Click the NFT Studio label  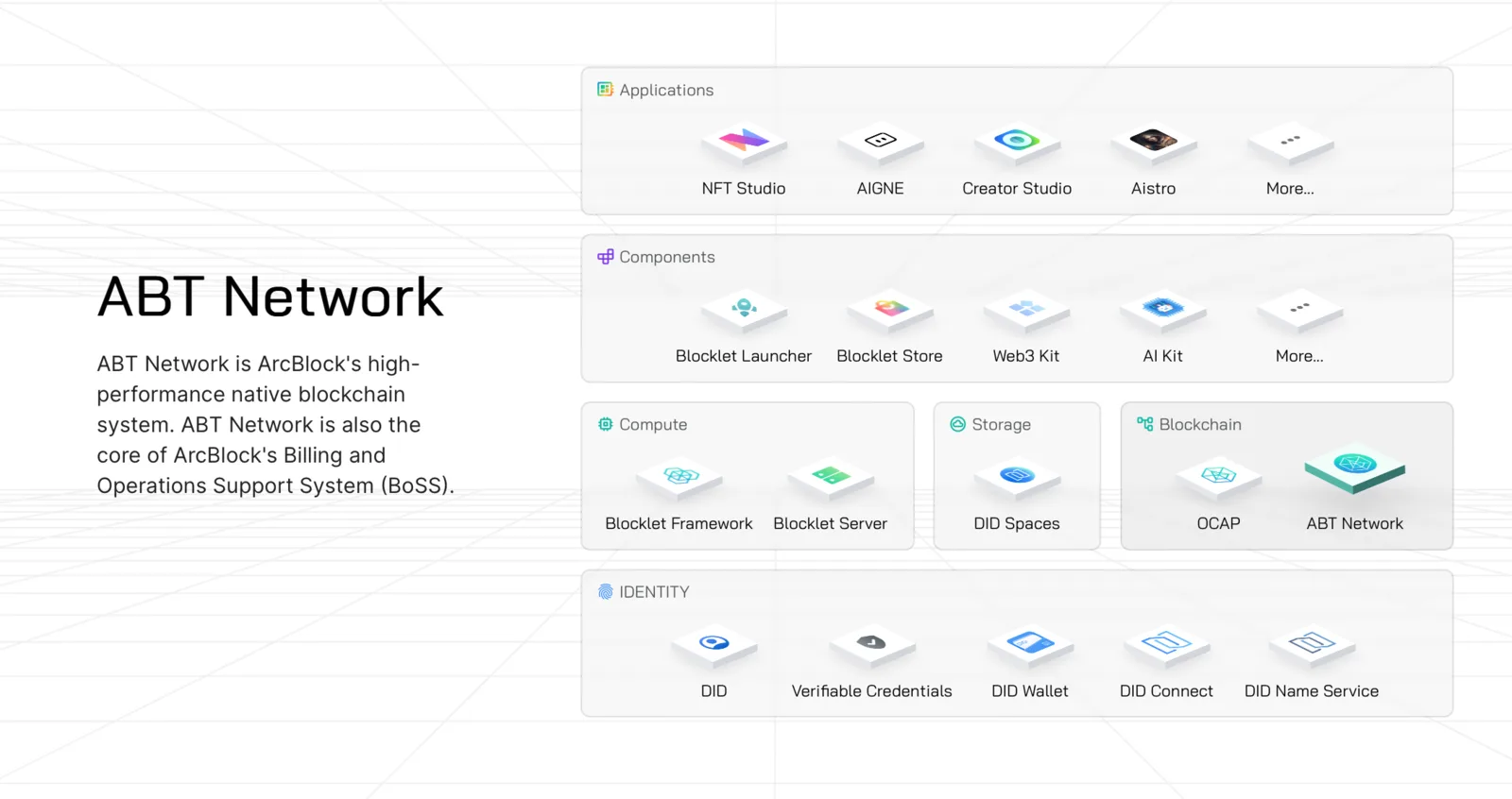(x=744, y=189)
